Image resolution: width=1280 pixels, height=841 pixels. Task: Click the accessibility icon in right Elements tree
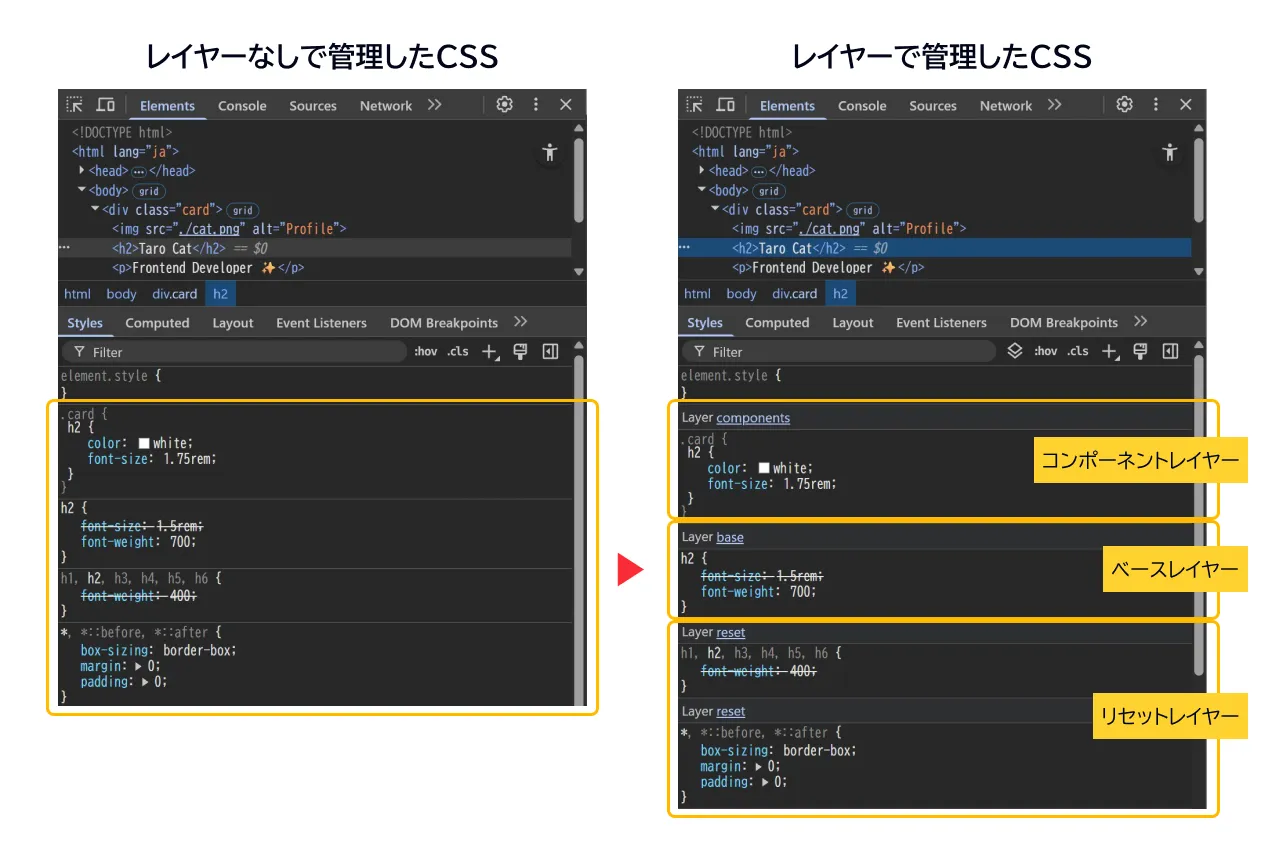(x=1170, y=153)
